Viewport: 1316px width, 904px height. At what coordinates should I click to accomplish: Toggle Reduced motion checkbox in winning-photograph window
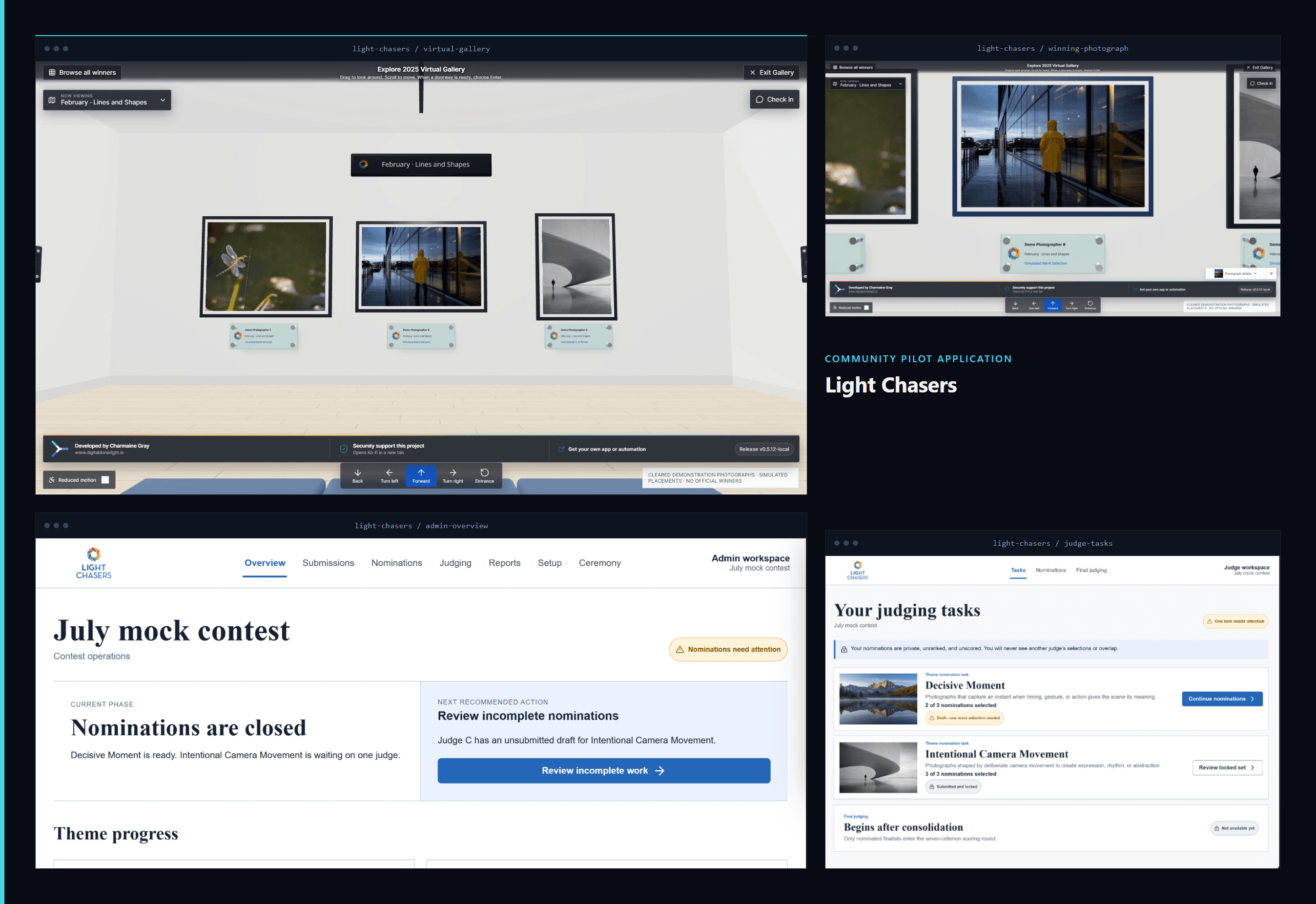[866, 308]
